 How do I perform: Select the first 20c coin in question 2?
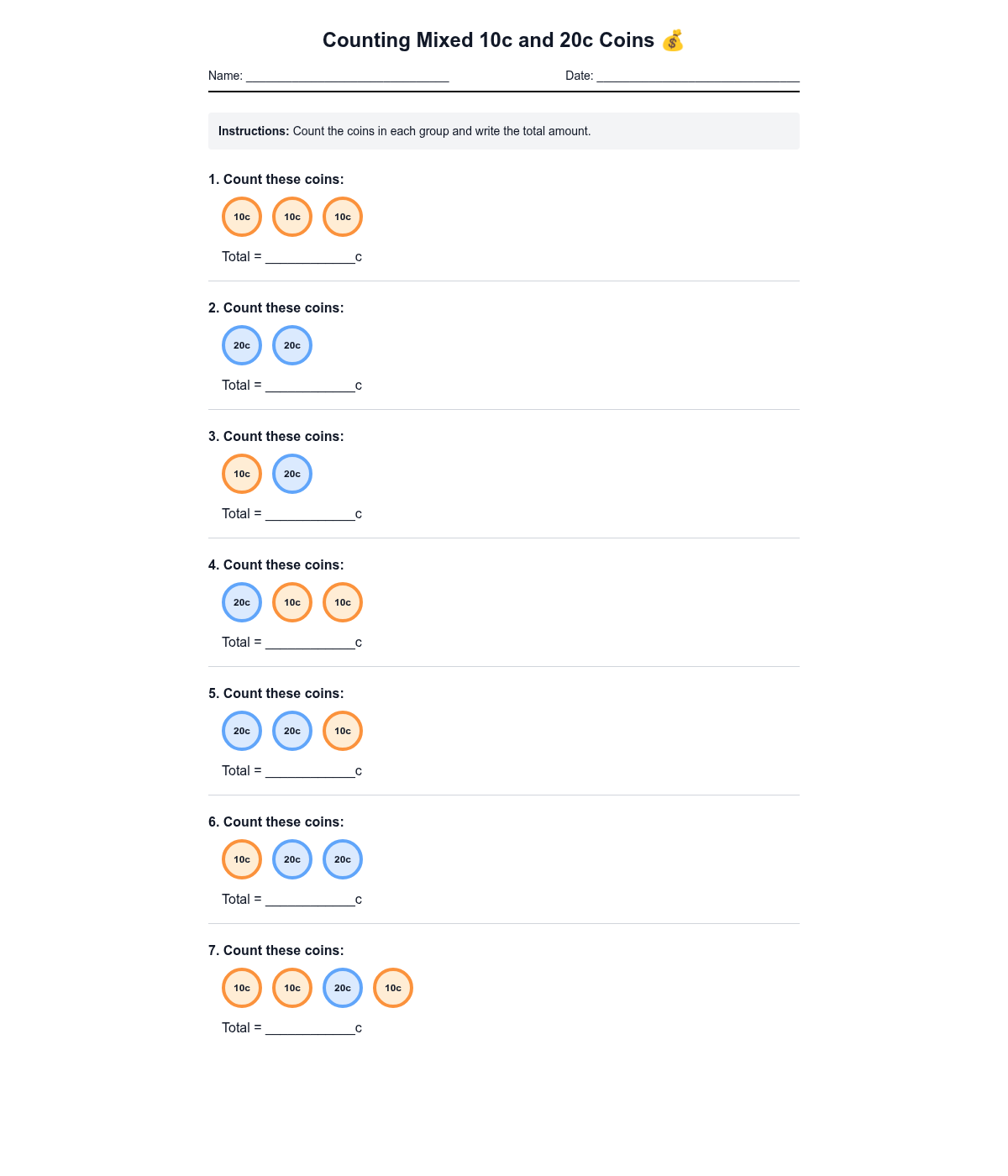coord(242,345)
